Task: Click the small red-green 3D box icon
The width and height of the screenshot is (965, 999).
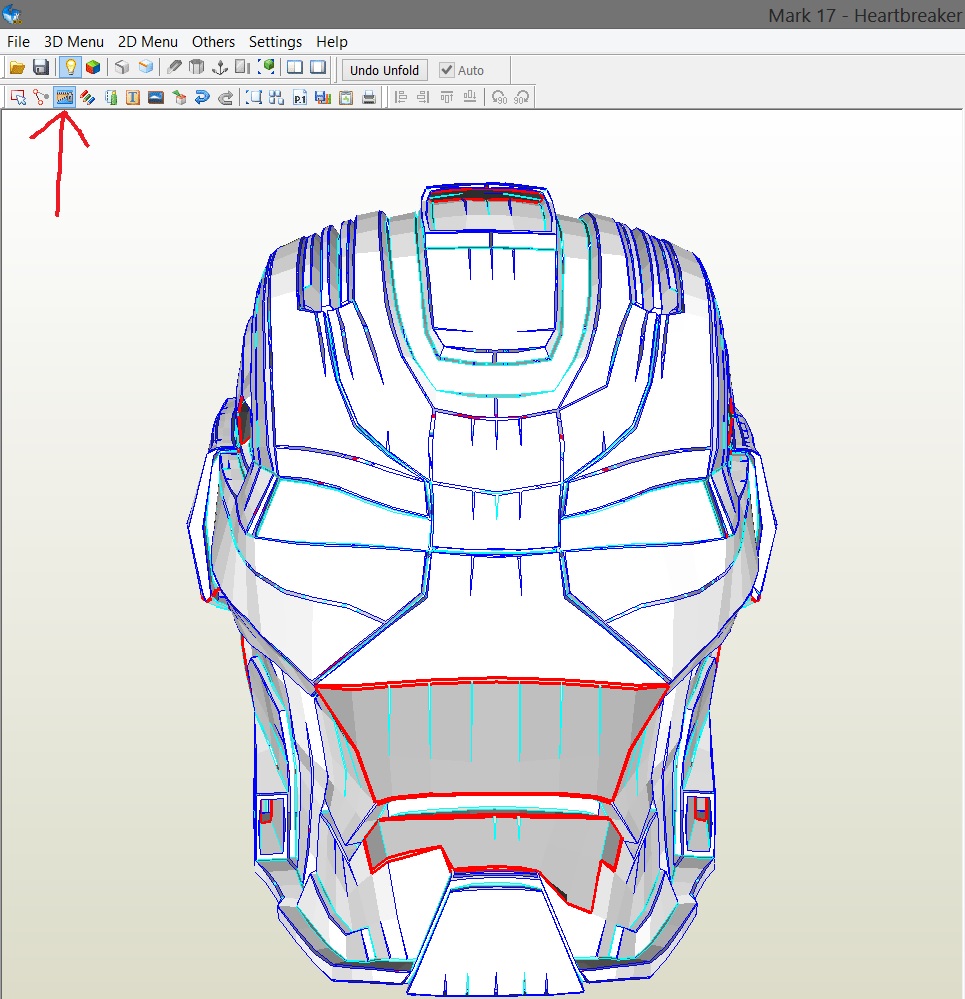Action: (179, 97)
